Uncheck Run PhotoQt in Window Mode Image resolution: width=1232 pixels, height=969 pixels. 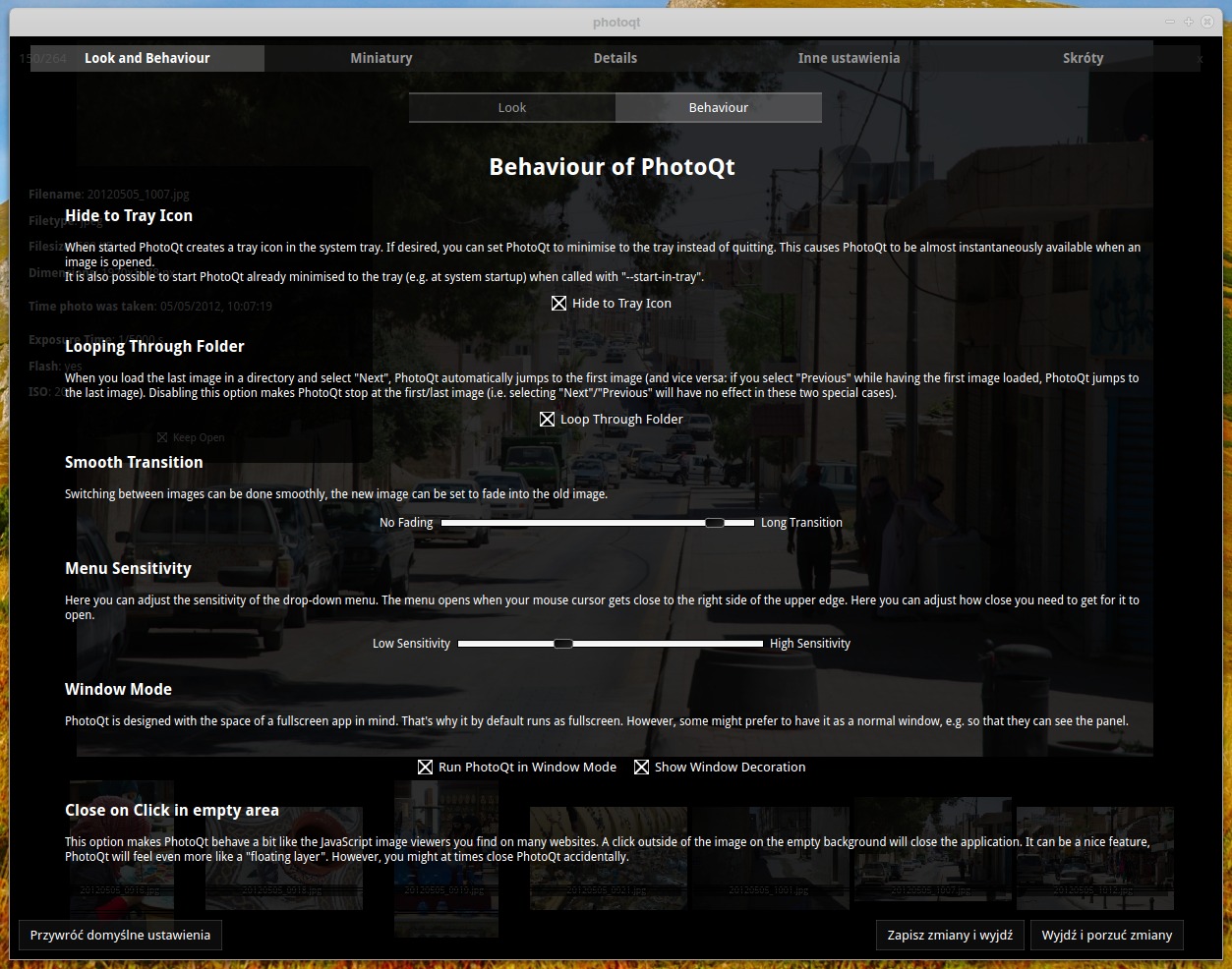[x=425, y=768]
